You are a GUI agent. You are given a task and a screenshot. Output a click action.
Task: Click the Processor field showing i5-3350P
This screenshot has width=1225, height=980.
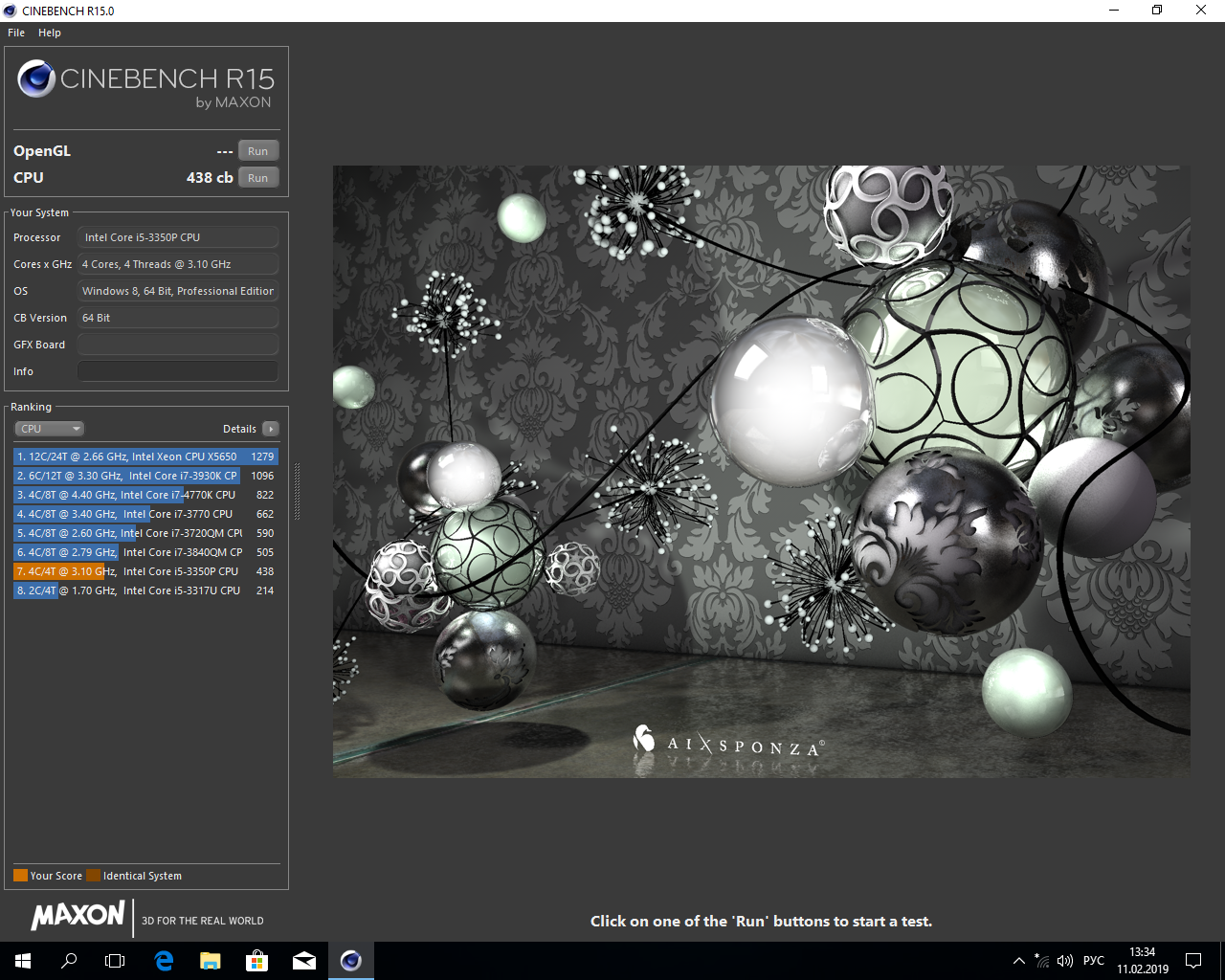[x=178, y=237]
